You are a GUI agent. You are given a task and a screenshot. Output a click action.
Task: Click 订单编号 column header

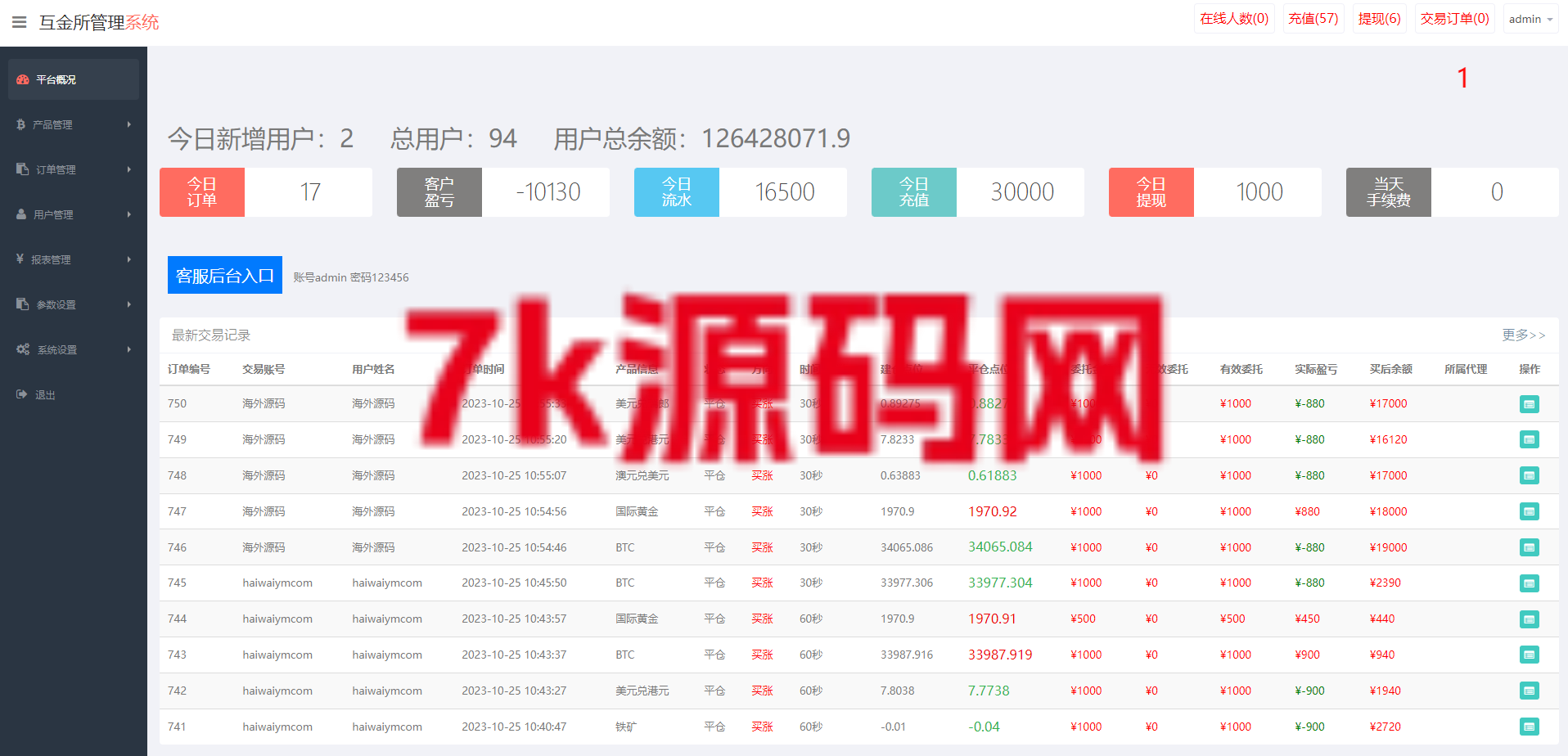pos(189,369)
